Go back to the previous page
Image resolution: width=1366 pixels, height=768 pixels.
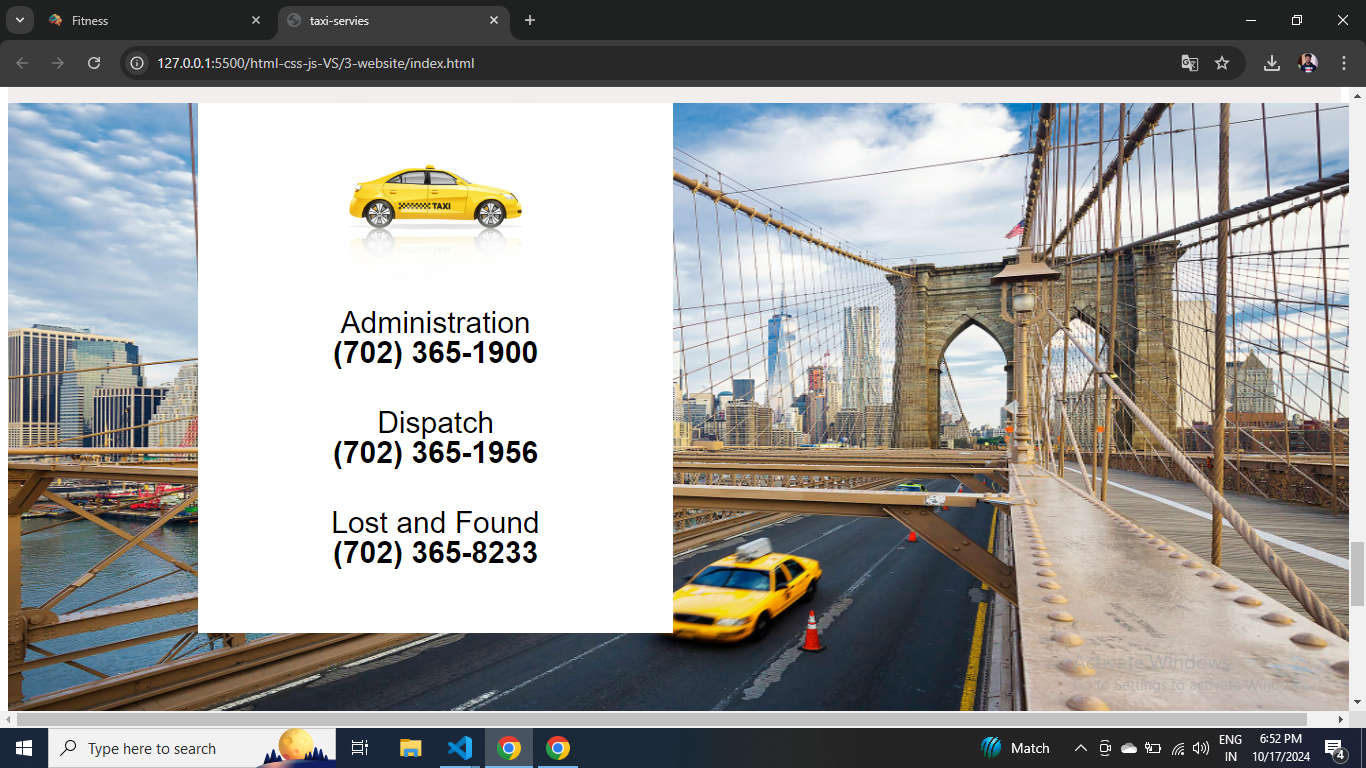(22, 63)
